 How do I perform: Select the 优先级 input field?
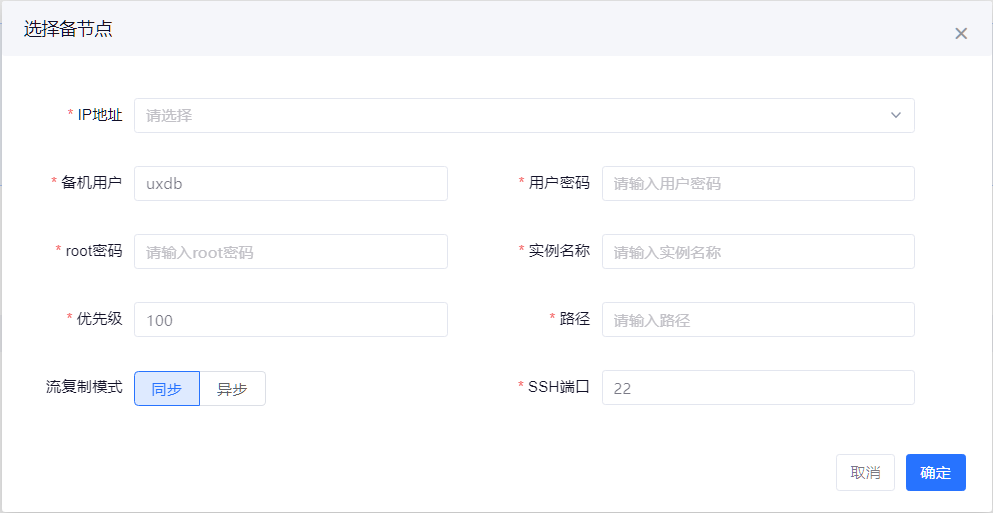[x=290, y=319]
